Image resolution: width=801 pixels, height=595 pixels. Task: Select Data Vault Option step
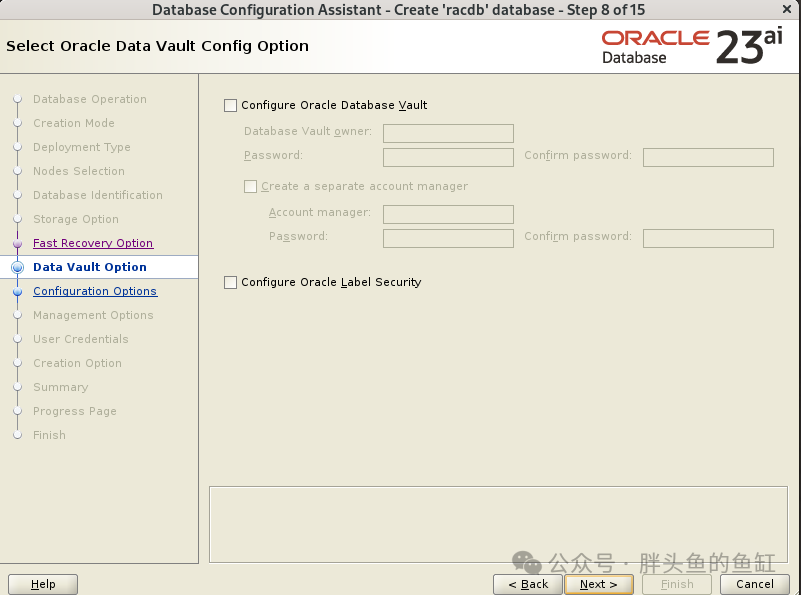coord(90,267)
